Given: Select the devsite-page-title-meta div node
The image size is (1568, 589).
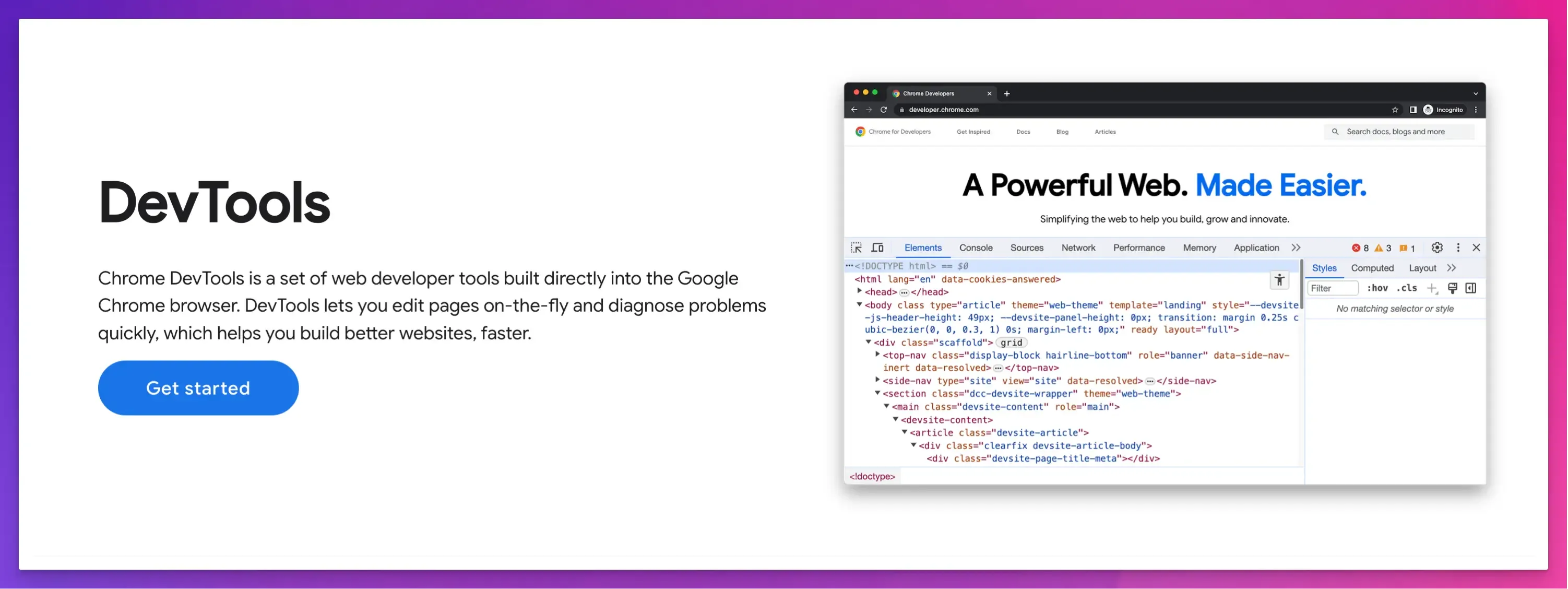Looking at the screenshot, I should pyautogui.click(x=1043, y=458).
